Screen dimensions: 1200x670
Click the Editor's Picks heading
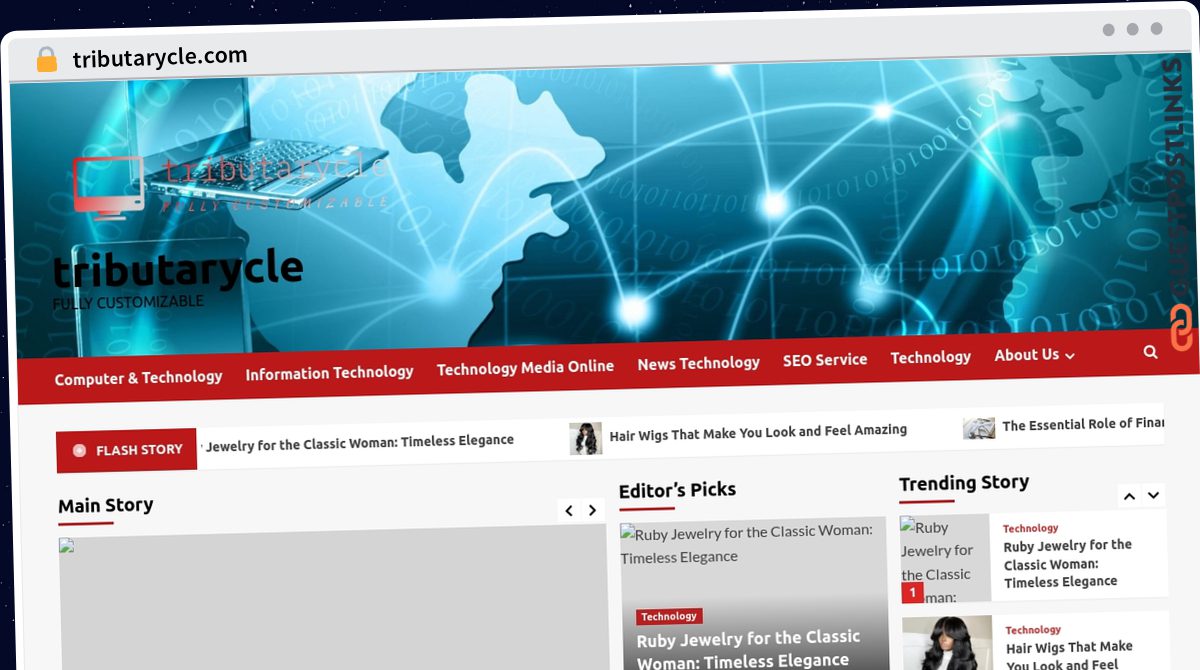[x=677, y=490]
